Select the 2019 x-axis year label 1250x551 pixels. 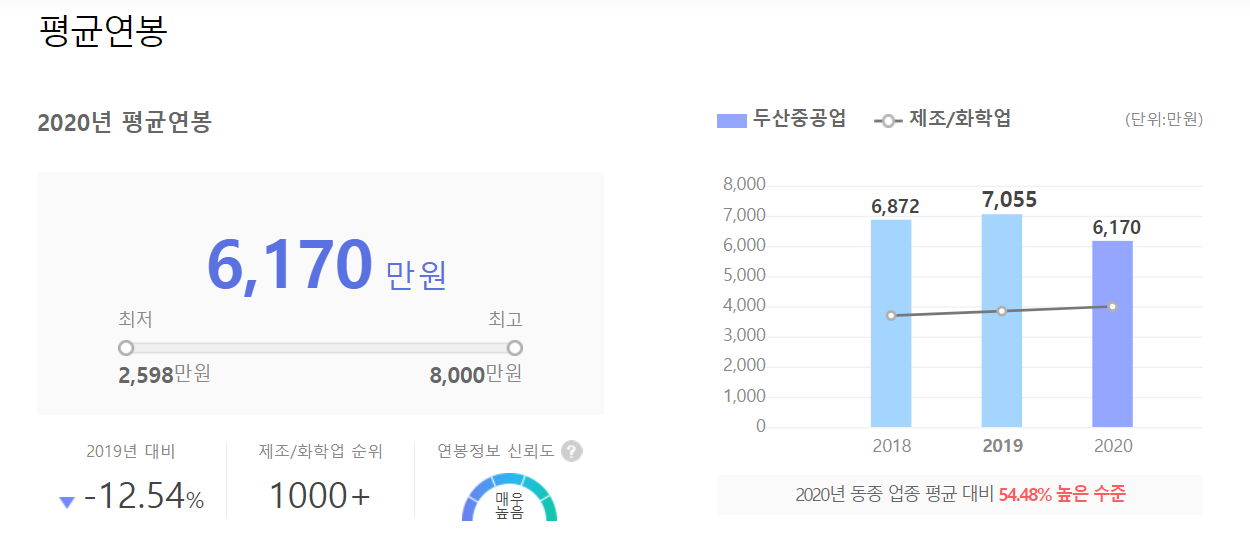1002,446
